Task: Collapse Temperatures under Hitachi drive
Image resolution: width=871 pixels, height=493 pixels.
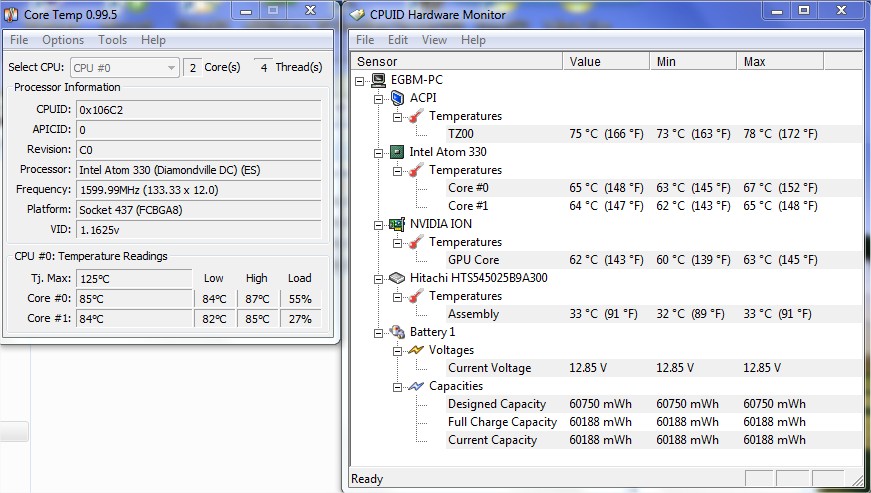Action: click(398, 297)
